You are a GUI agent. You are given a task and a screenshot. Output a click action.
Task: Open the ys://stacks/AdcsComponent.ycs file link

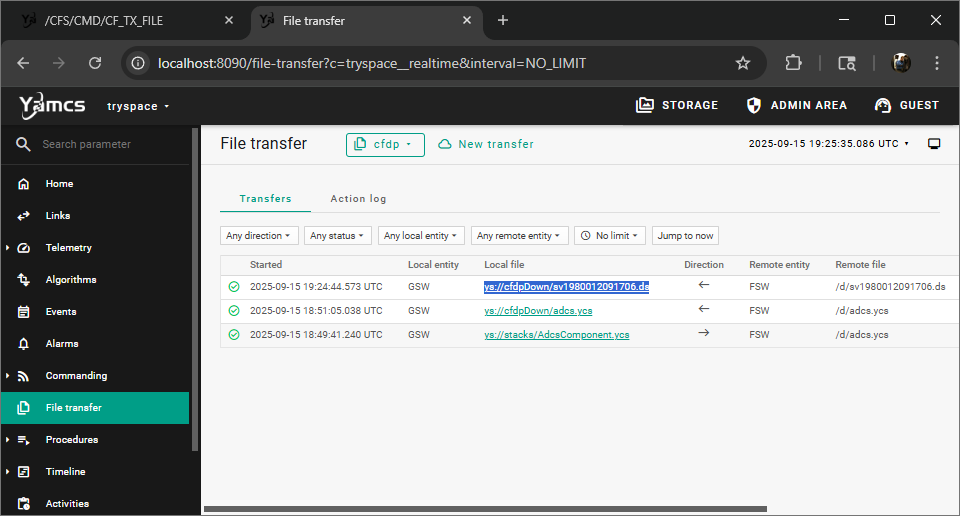[x=556, y=334]
